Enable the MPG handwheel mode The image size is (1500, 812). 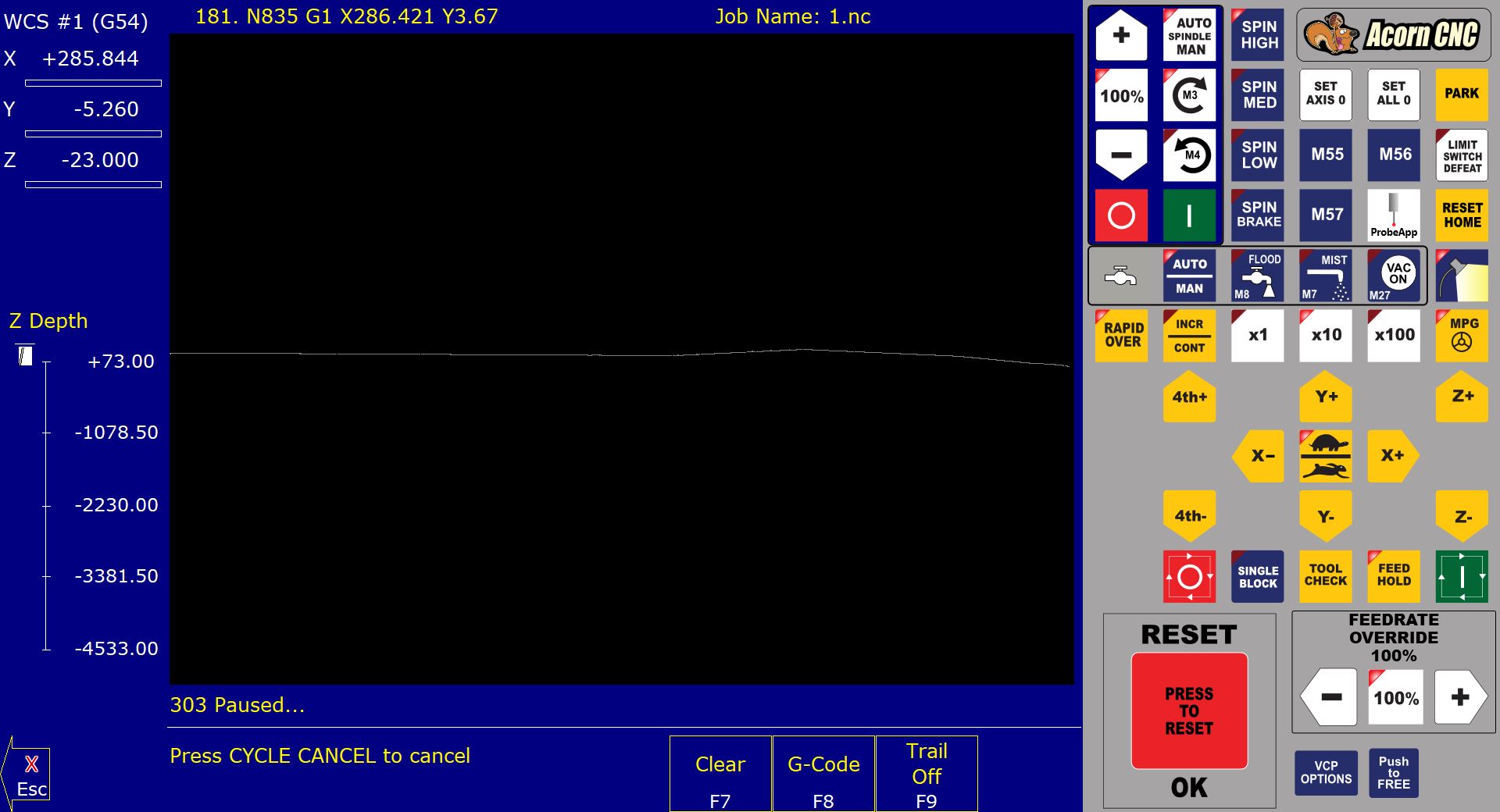tap(1462, 335)
